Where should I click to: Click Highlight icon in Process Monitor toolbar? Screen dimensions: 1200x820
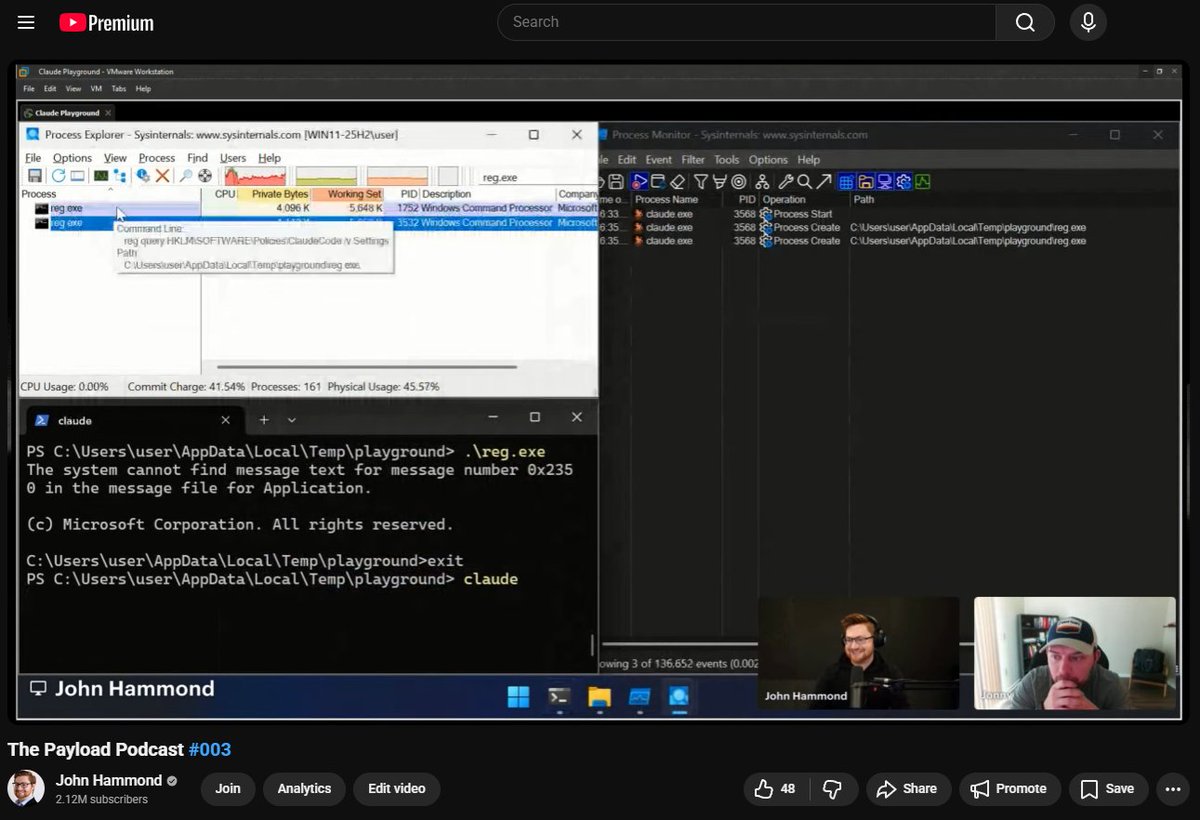(719, 181)
